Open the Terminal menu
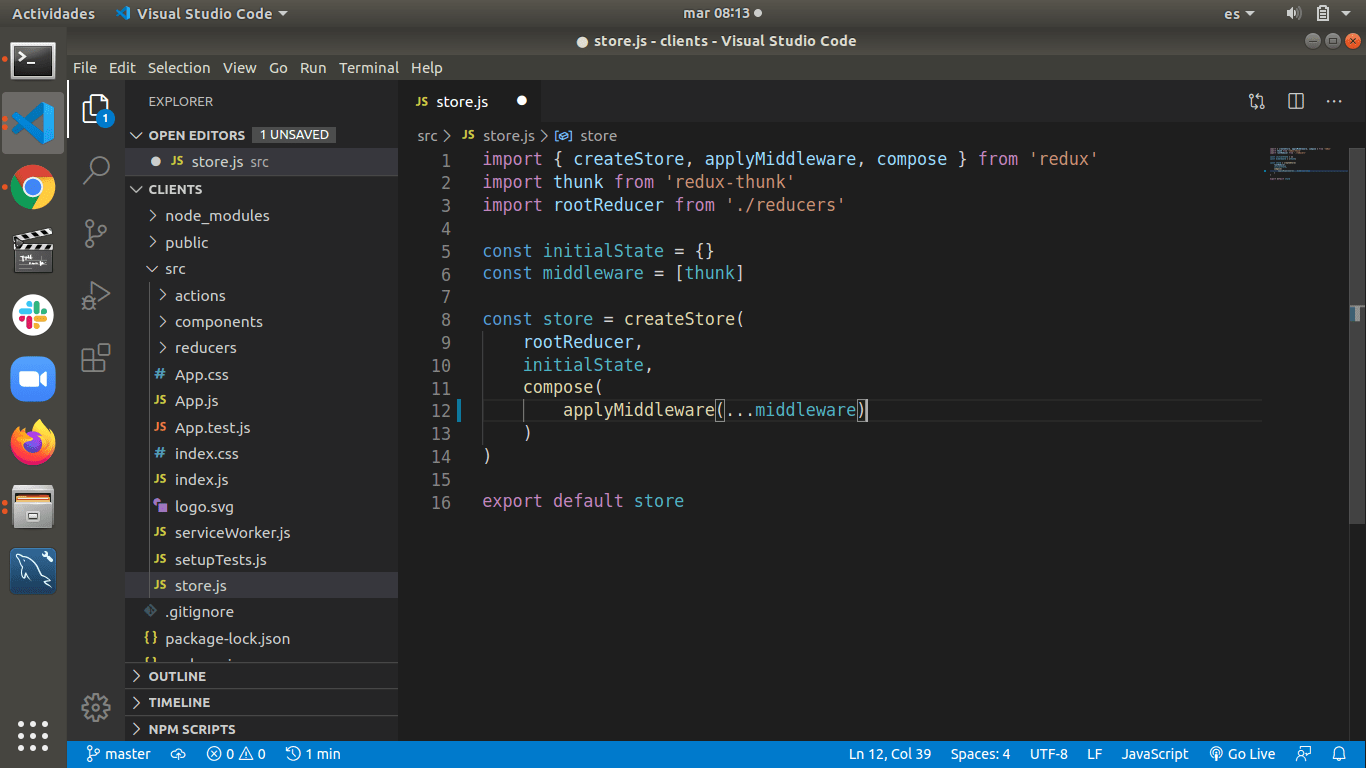1366x768 pixels. pos(368,68)
